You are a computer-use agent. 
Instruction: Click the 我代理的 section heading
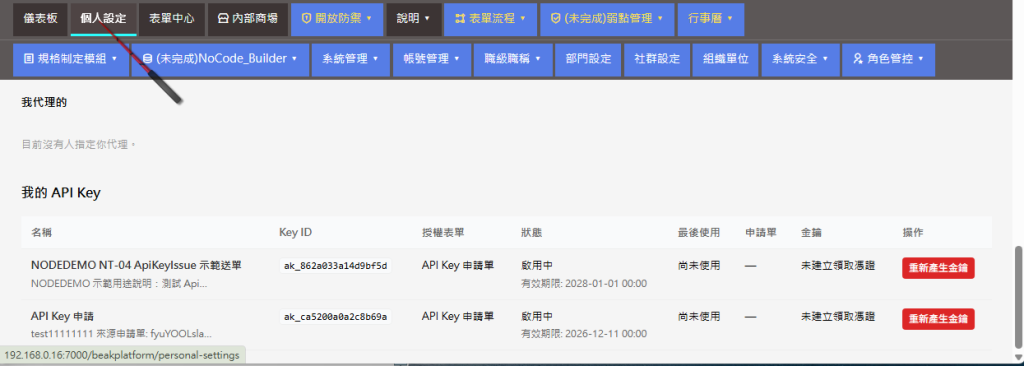coord(44,102)
